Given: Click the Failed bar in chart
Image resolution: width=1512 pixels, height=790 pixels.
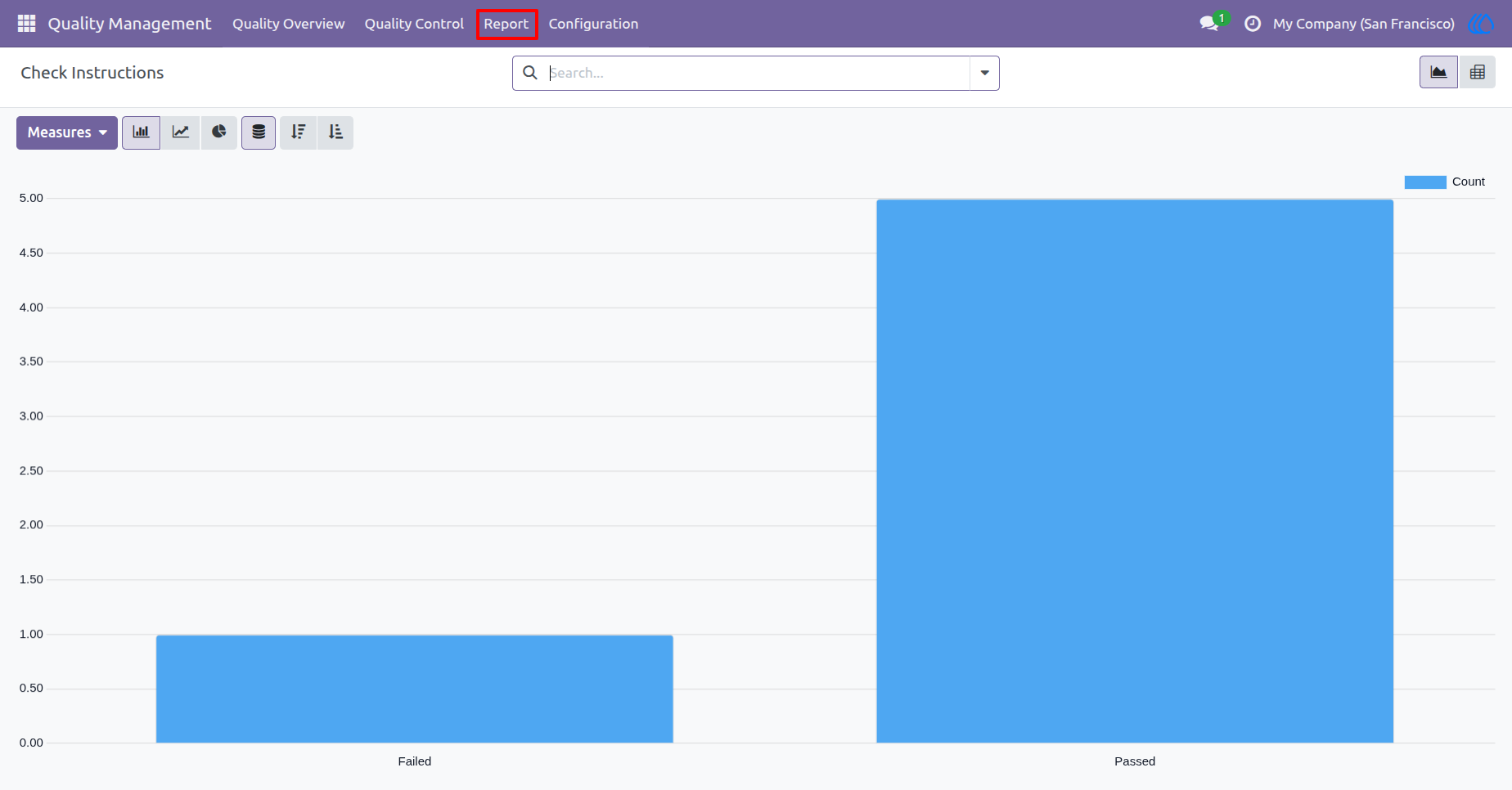Looking at the screenshot, I should pos(415,689).
